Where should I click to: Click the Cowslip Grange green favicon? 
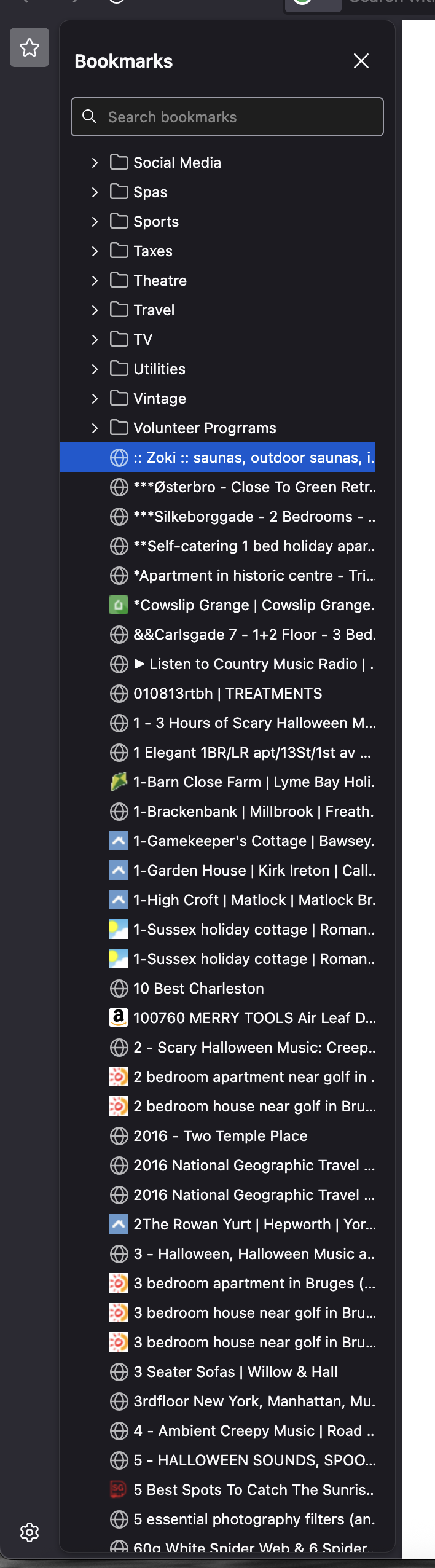119,605
